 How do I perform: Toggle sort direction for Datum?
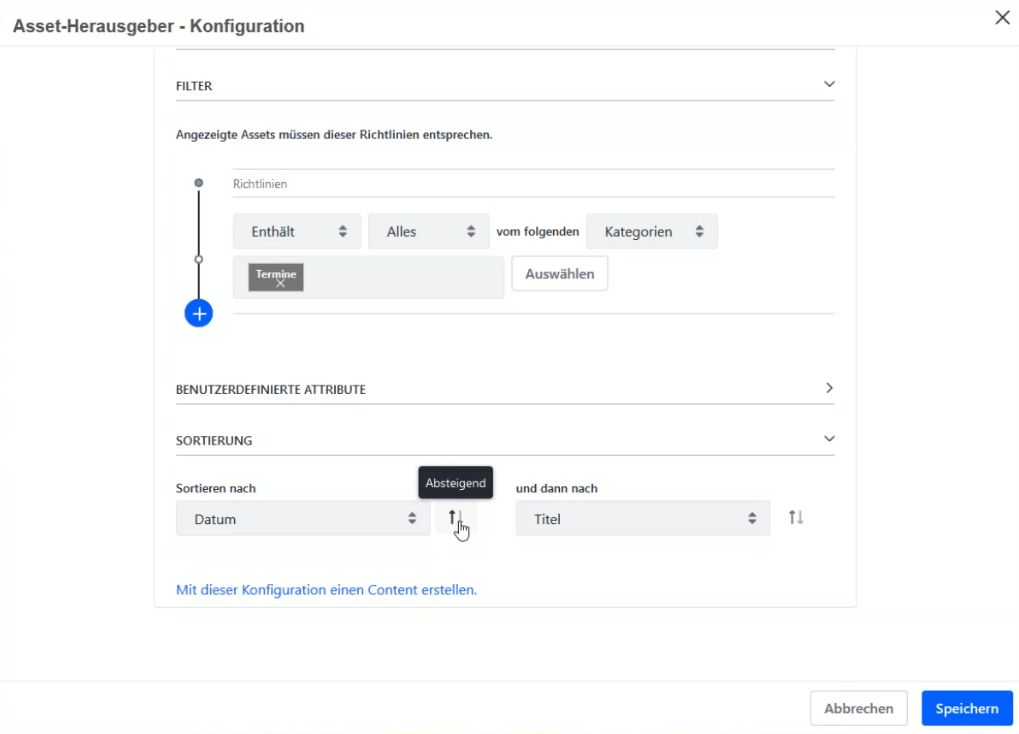456,518
